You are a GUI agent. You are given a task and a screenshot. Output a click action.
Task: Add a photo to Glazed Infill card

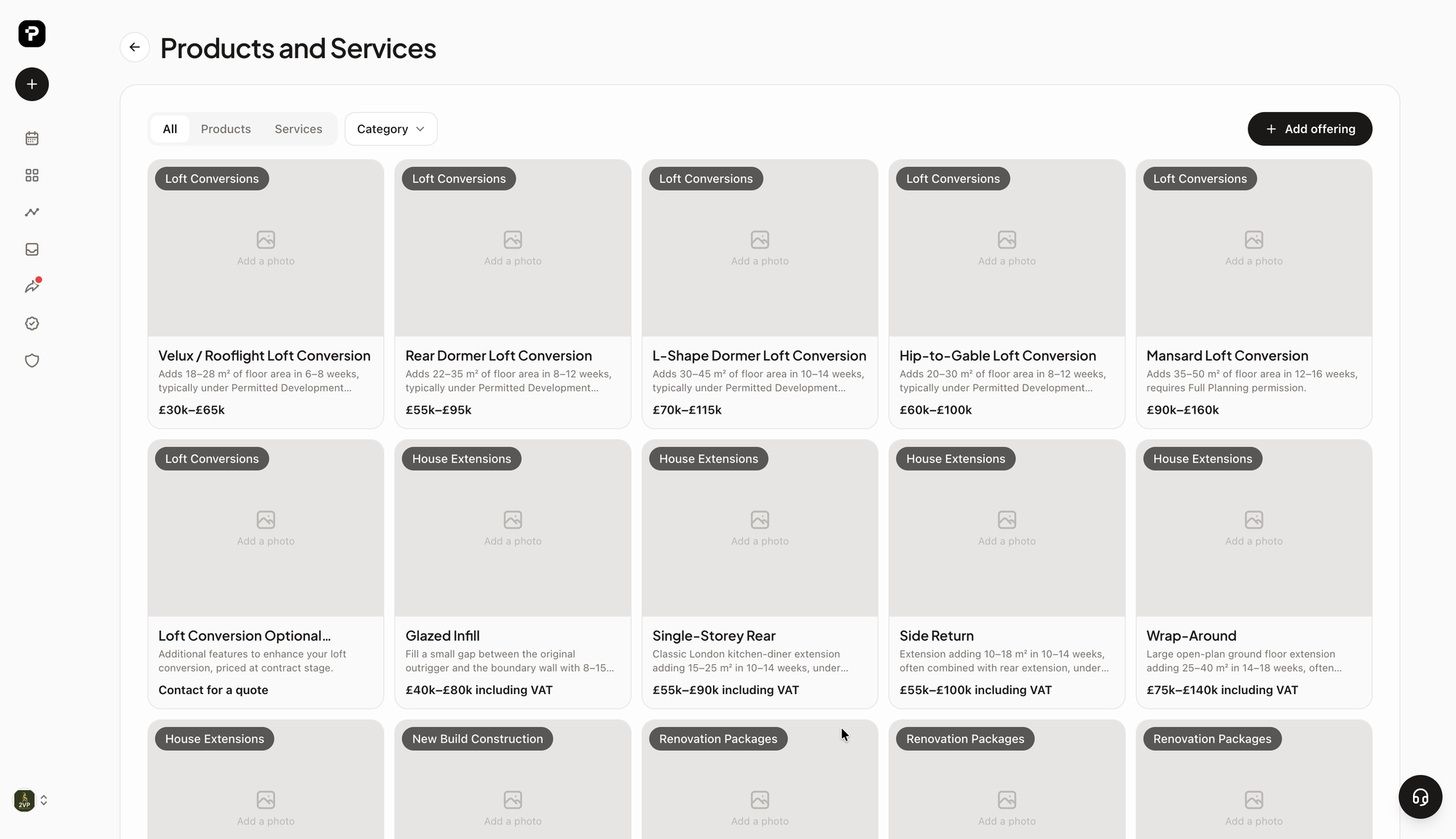pyautogui.click(x=513, y=529)
